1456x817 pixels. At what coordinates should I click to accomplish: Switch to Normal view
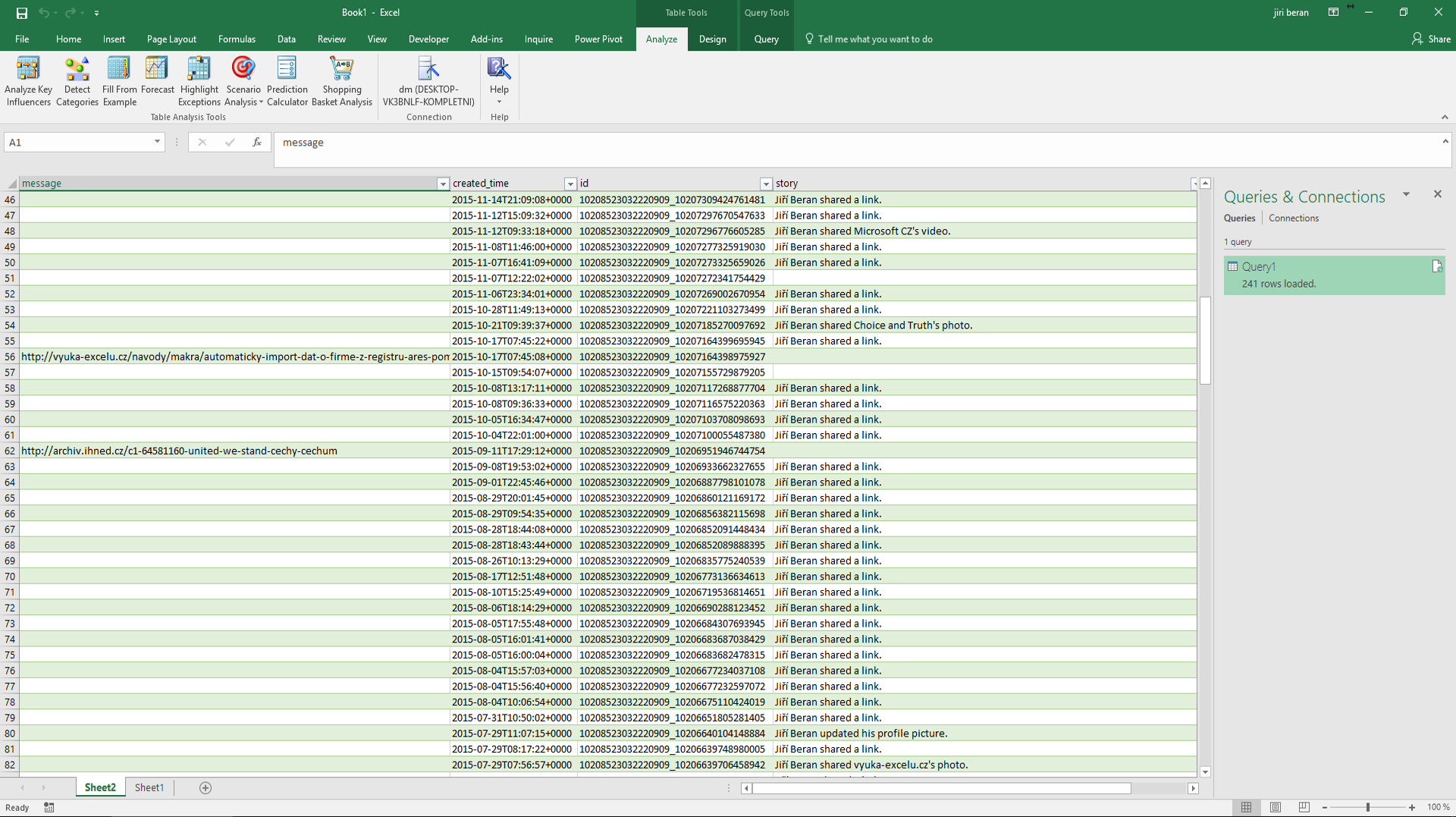point(1246,807)
